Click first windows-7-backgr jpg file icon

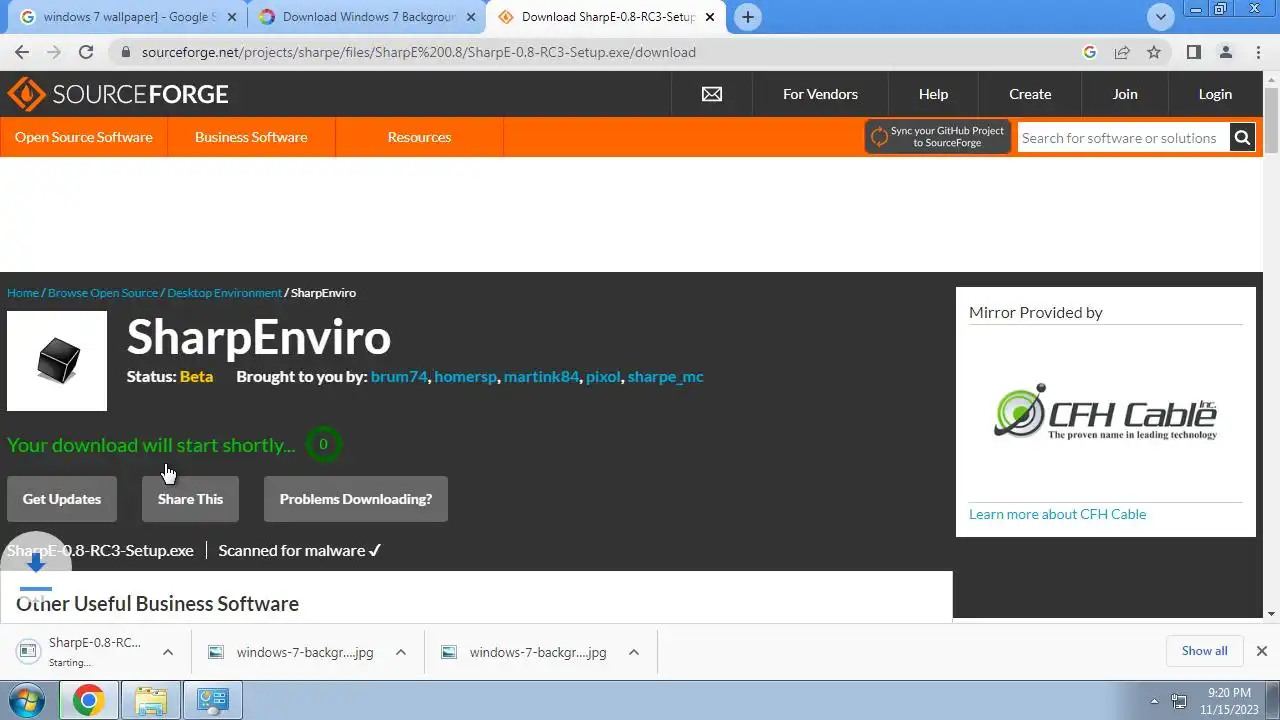tap(215, 652)
